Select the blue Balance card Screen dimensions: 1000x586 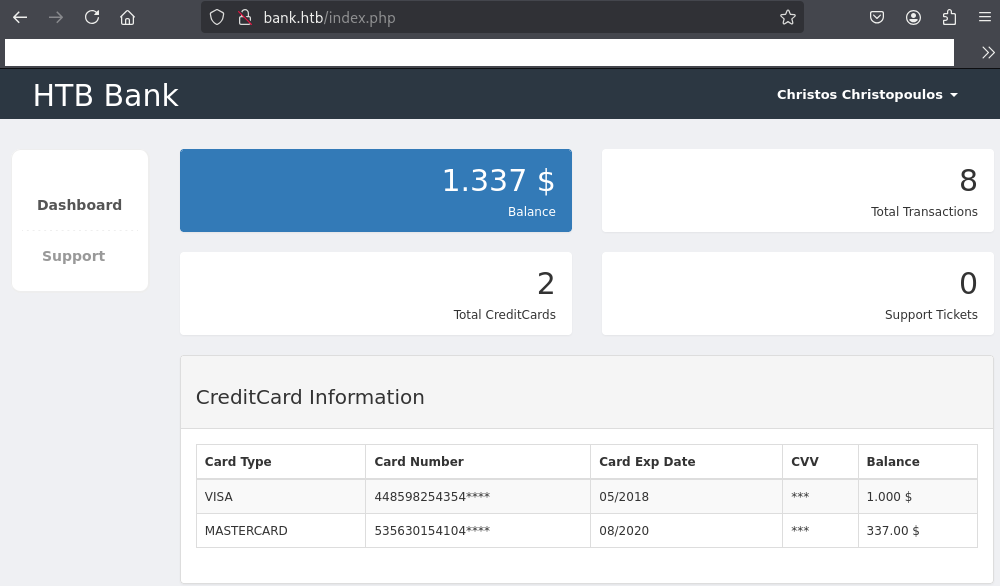tap(376, 190)
